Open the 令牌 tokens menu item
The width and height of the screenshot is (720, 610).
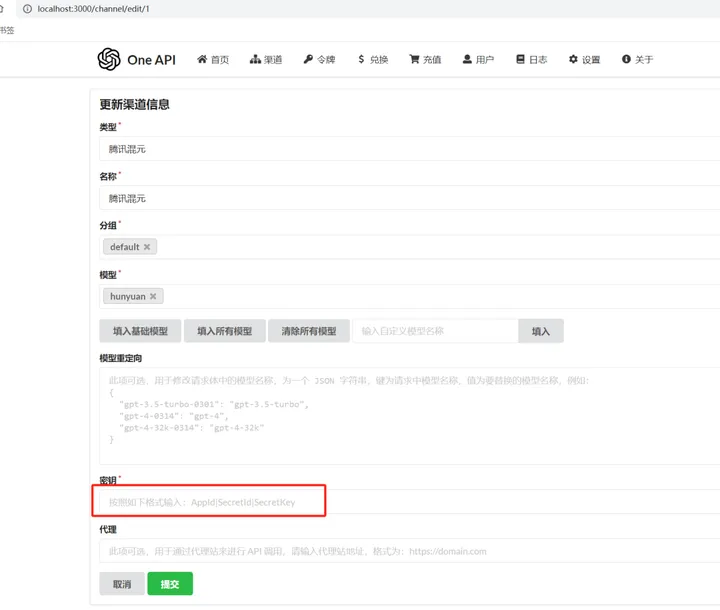tap(319, 59)
